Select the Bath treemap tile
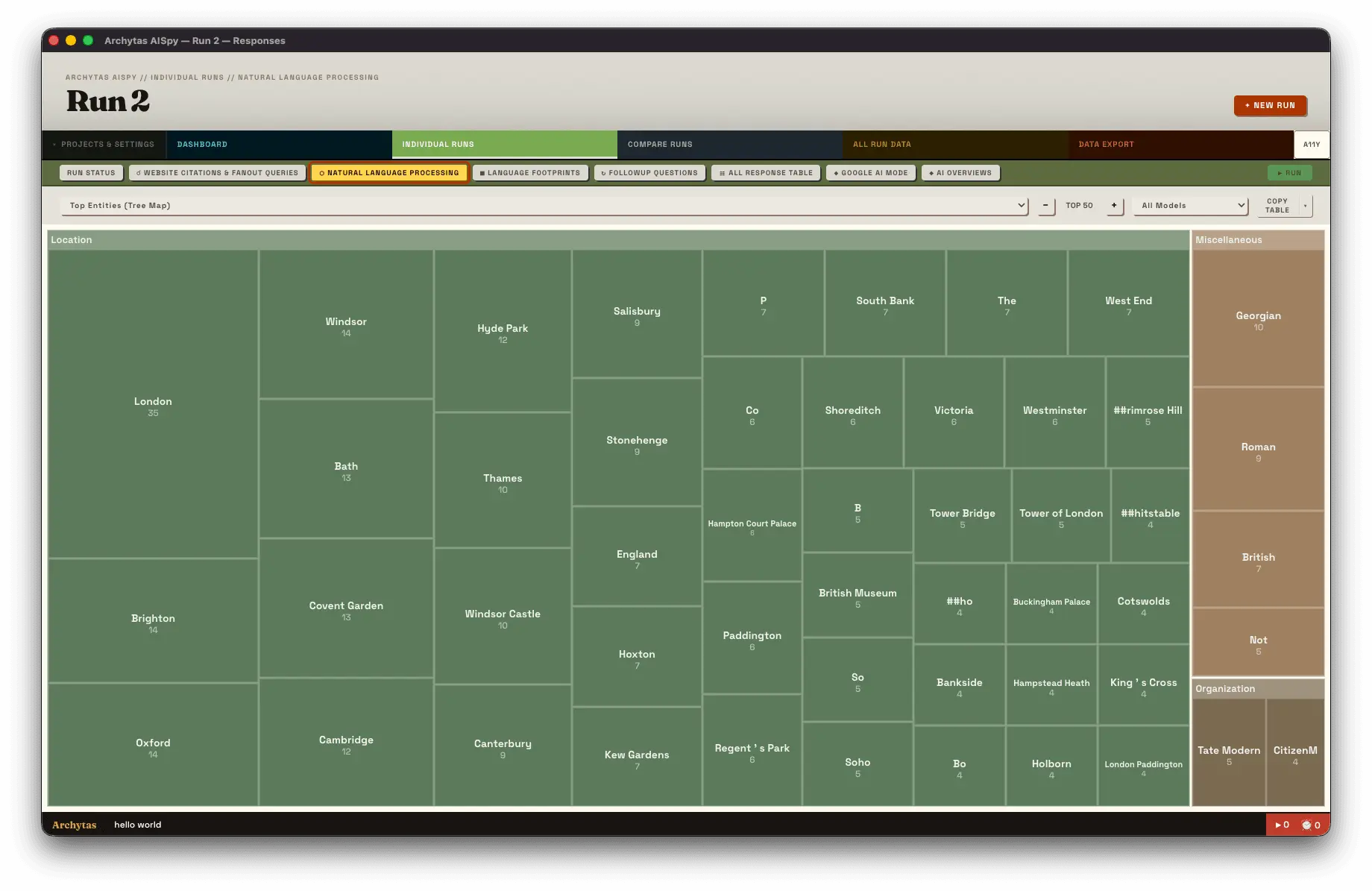1372x891 pixels. tap(346, 468)
